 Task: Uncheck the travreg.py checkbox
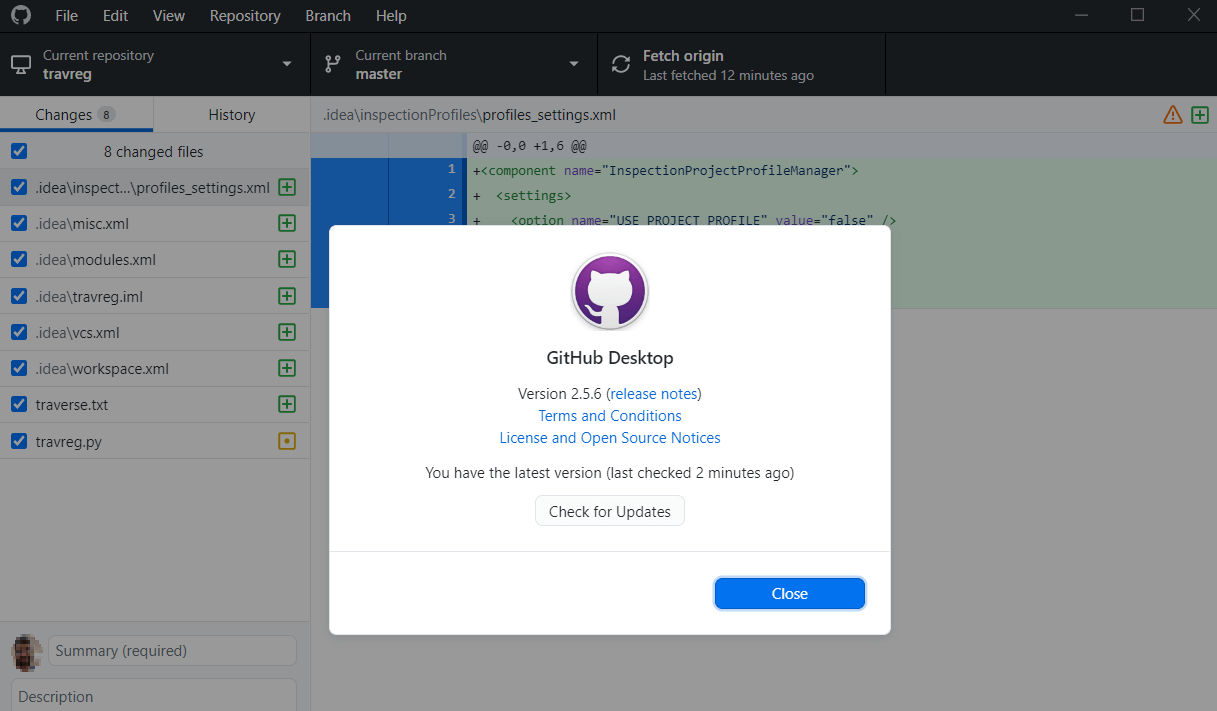[x=19, y=440]
